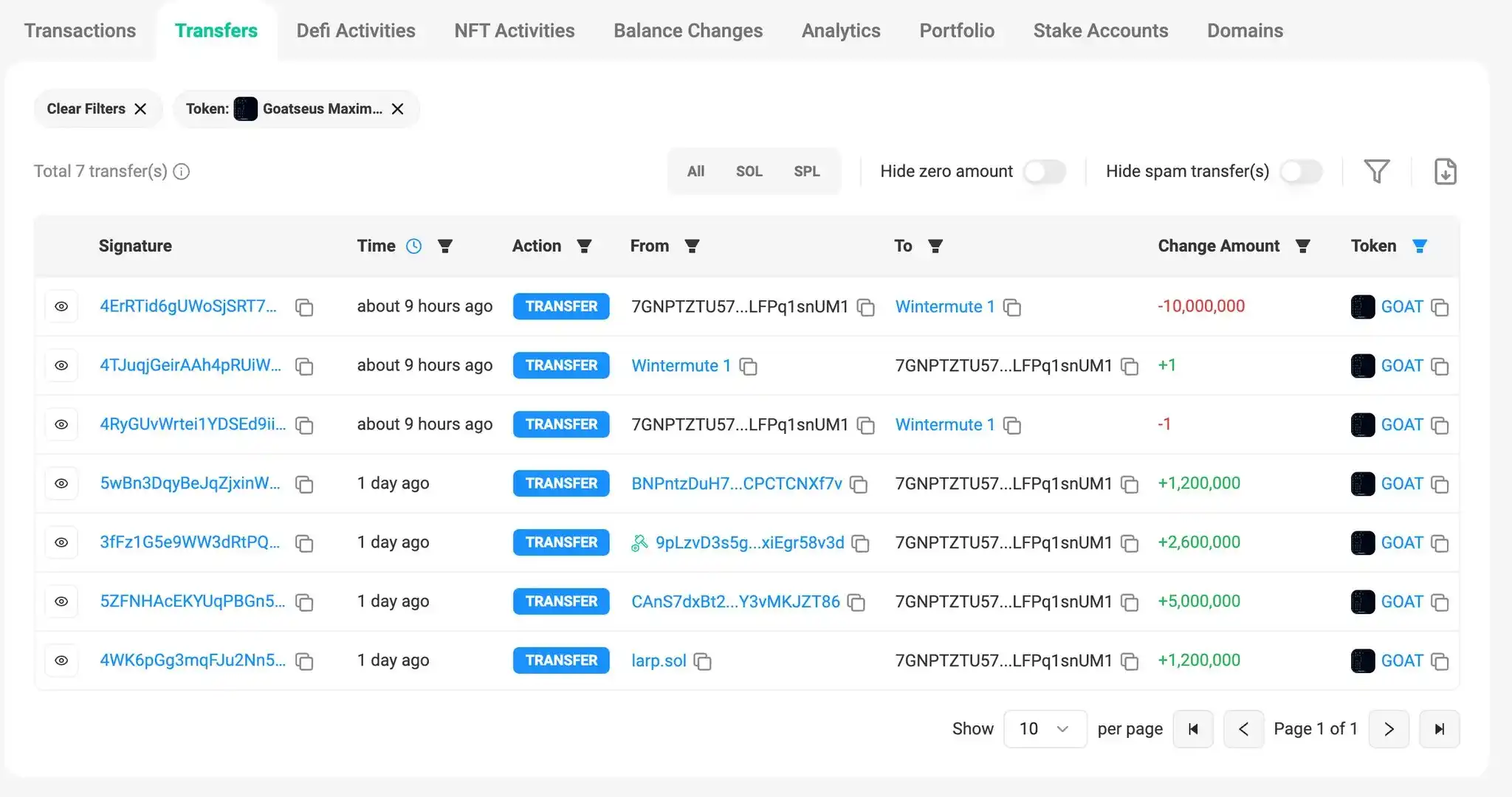
Task: Go to first page icon
Action: tap(1193, 729)
